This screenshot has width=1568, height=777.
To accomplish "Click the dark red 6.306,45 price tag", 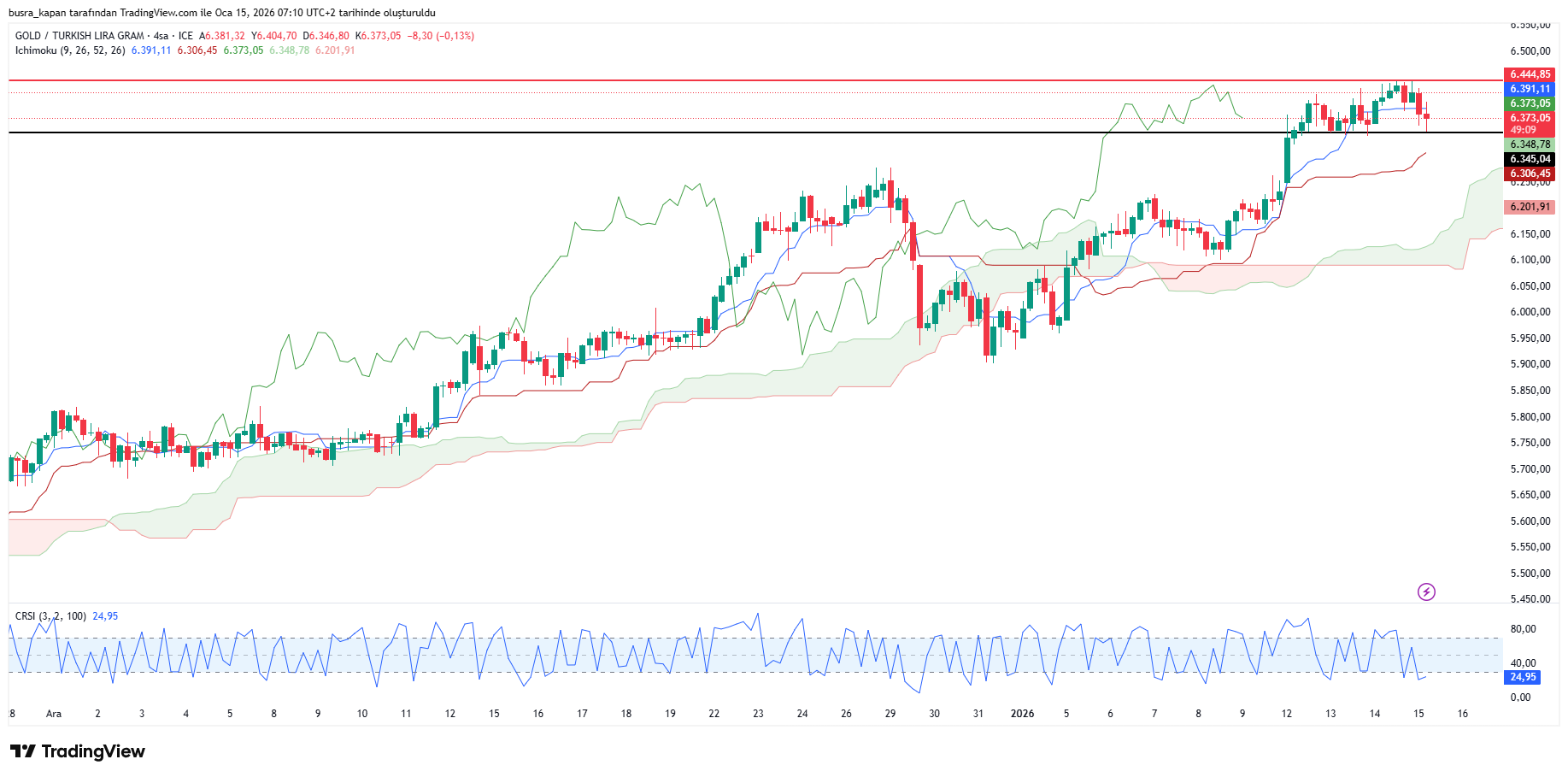I will [1529, 174].
